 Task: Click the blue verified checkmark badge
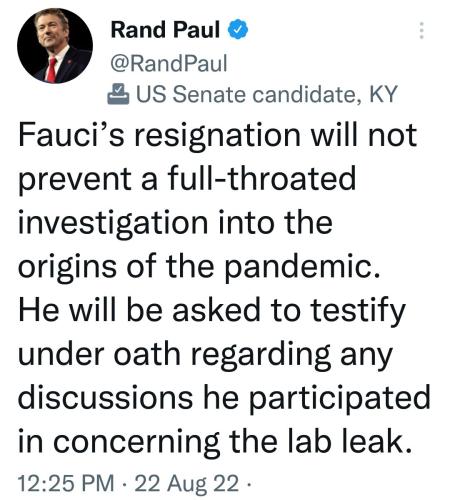tap(238, 30)
